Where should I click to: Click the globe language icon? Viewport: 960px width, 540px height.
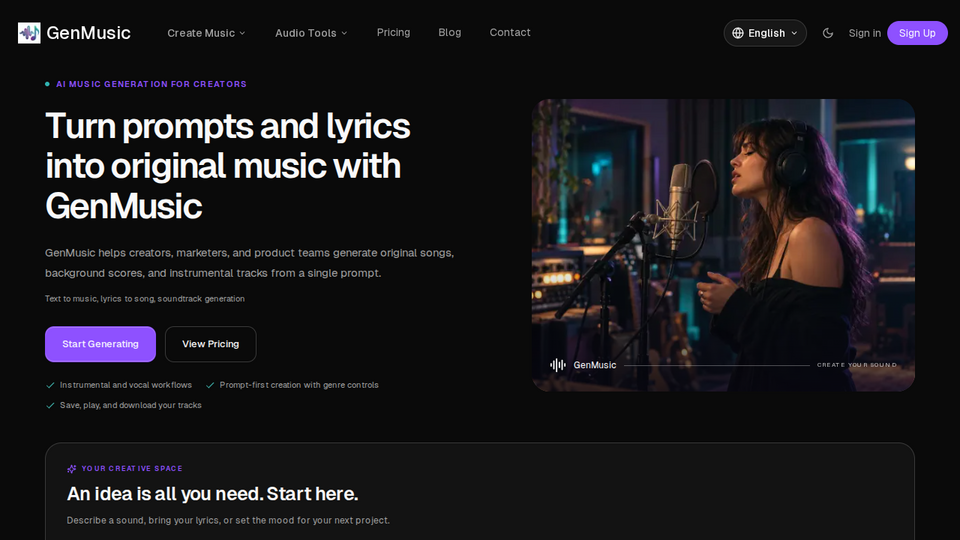tap(738, 33)
